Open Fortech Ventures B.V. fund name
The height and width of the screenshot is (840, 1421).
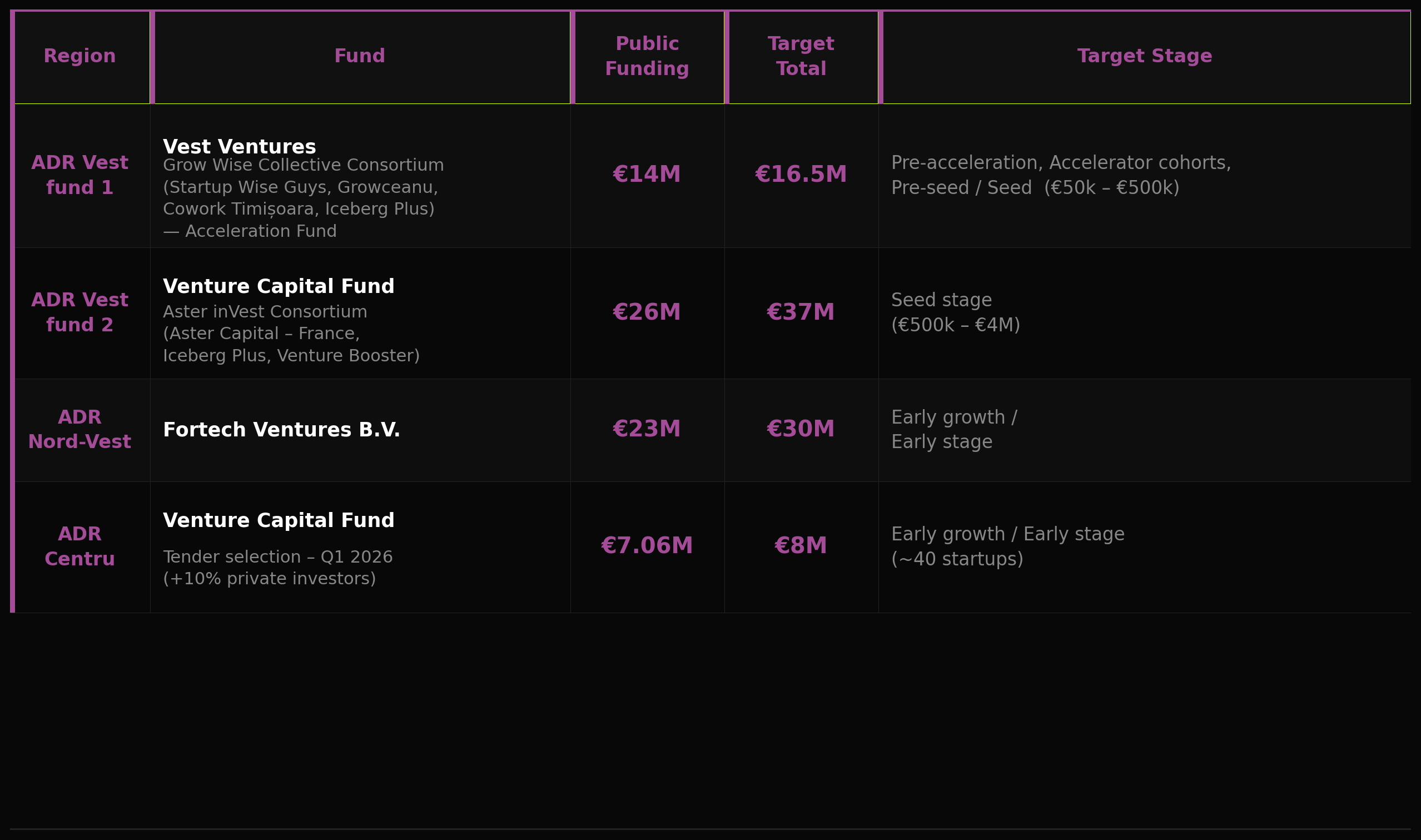point(281,430)
